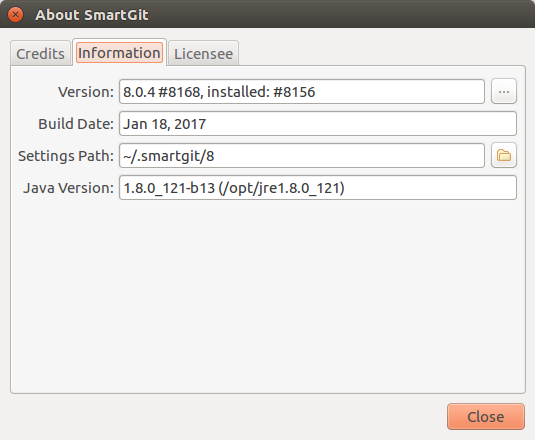Click the About SmartGit title bar text
The height and width of the screenshot is (440, 535).
pyautogui.click(x=92, y=15)
